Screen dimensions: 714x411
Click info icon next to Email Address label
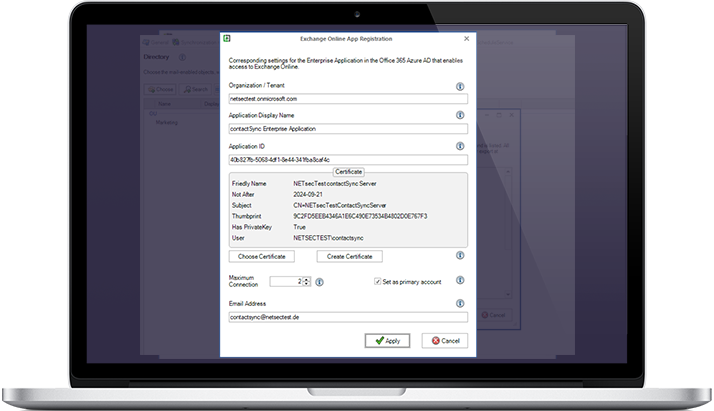(x=460, y=303)
